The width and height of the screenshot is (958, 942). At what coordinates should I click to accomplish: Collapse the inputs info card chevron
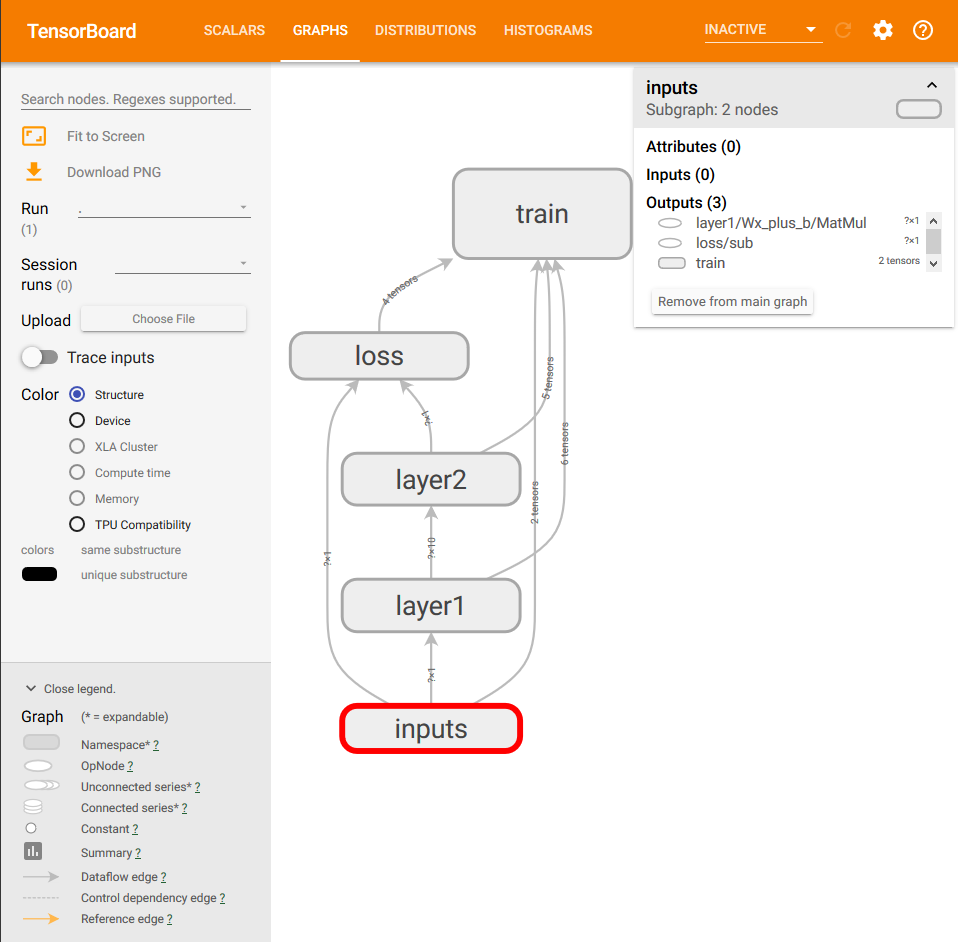(932, 85)
